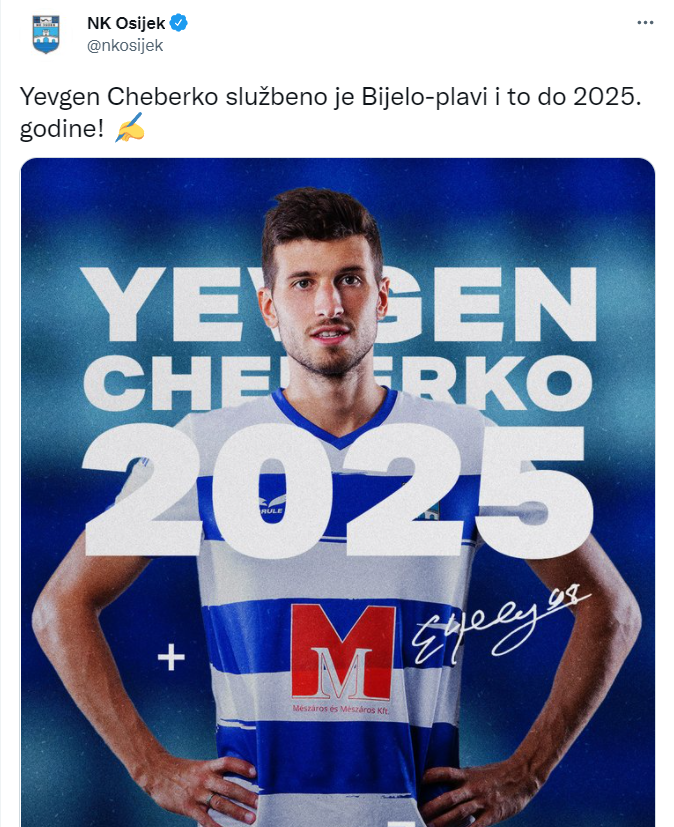674x827 pixels.
Task: Select the word Bijelo-plavi in the tweet
Action: 425,97
